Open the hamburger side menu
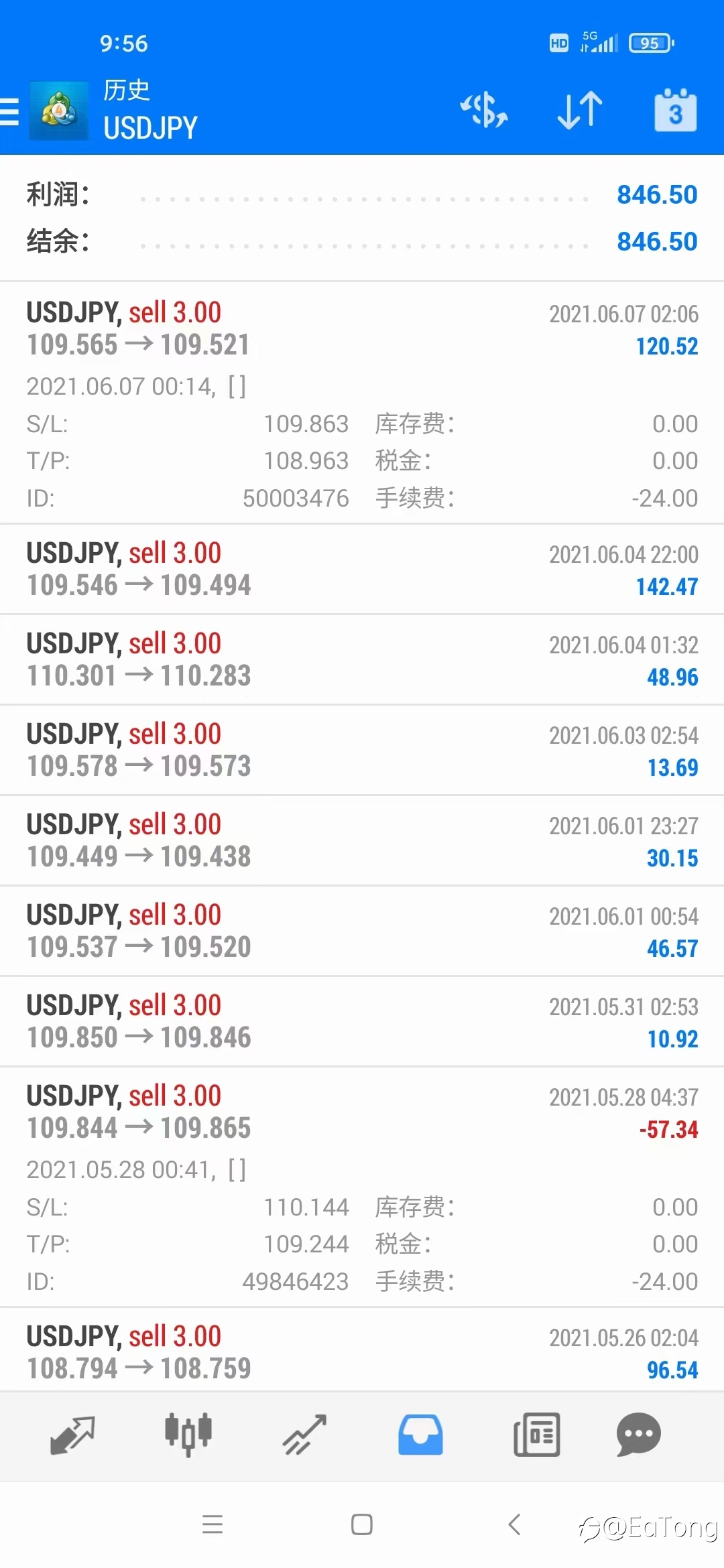724x1568 pixels. point(9,111)
